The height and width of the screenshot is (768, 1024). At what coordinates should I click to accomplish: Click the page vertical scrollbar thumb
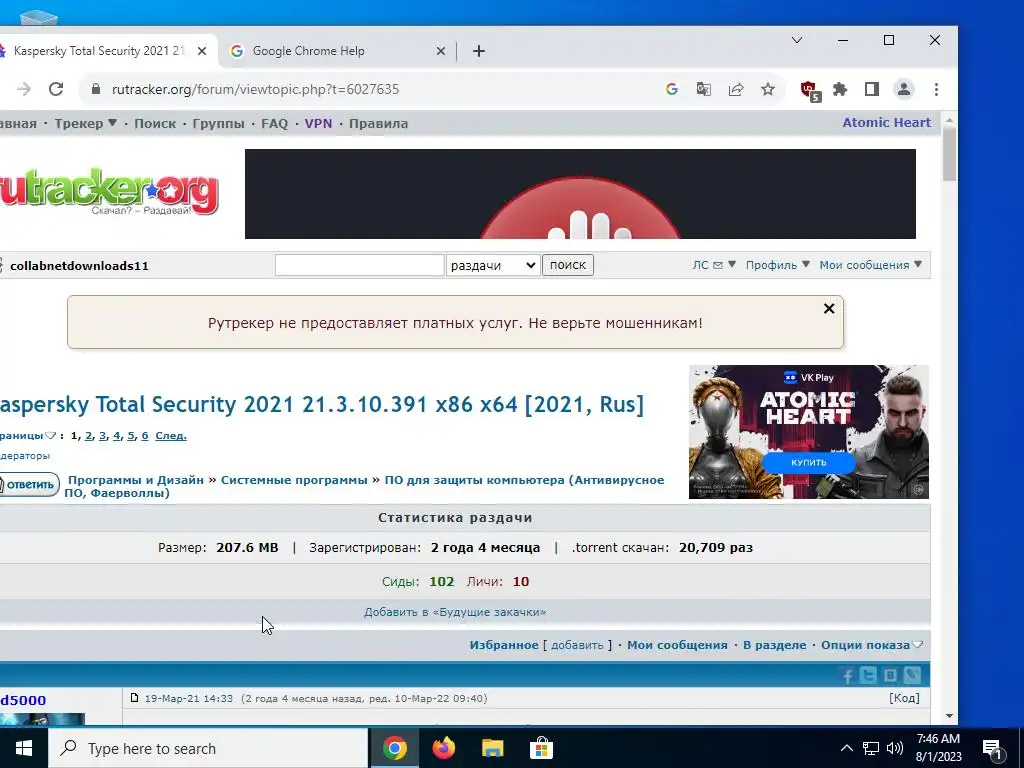click(x=950, y=155)
